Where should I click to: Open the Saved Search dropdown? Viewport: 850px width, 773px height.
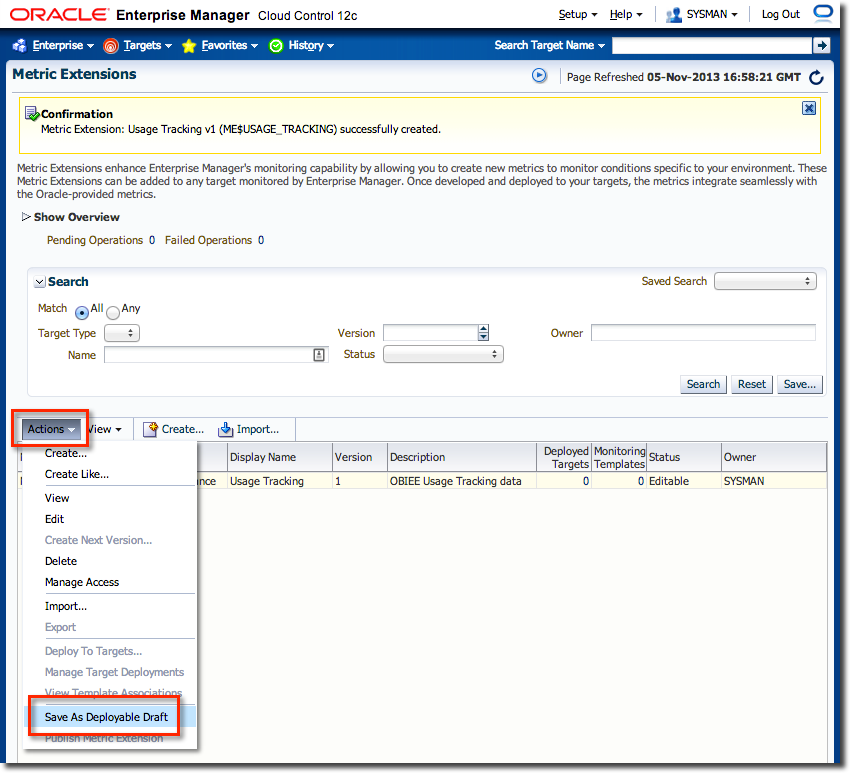click(765, 281)
